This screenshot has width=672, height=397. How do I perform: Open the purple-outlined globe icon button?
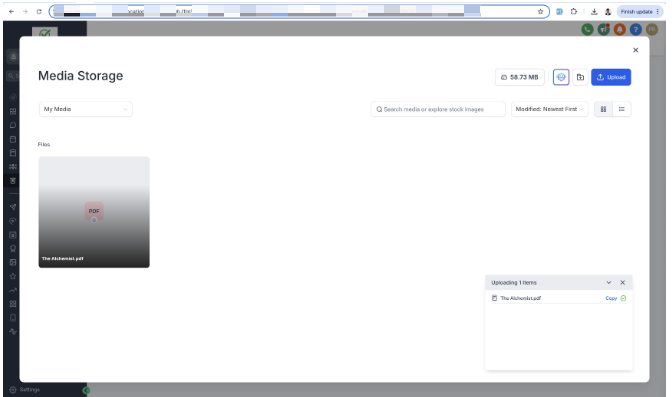561,77
